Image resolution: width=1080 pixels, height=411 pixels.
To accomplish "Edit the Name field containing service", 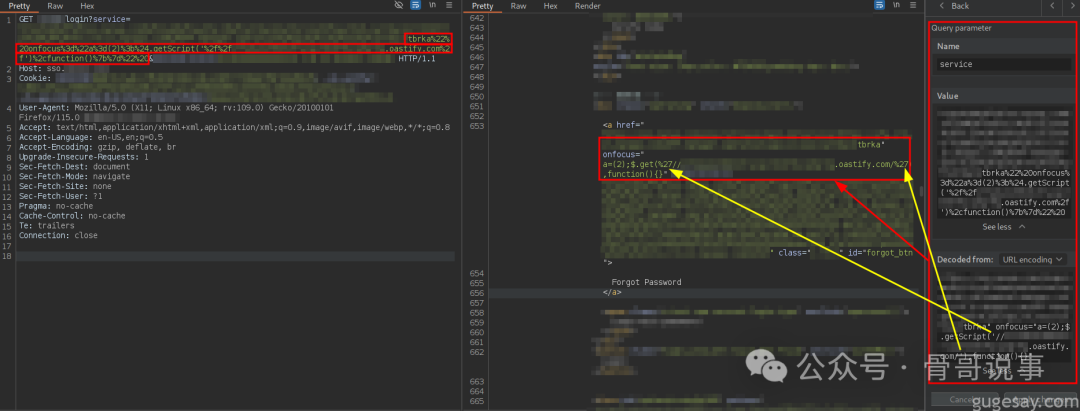I will pyautogui.click(x=1003, y=64).
